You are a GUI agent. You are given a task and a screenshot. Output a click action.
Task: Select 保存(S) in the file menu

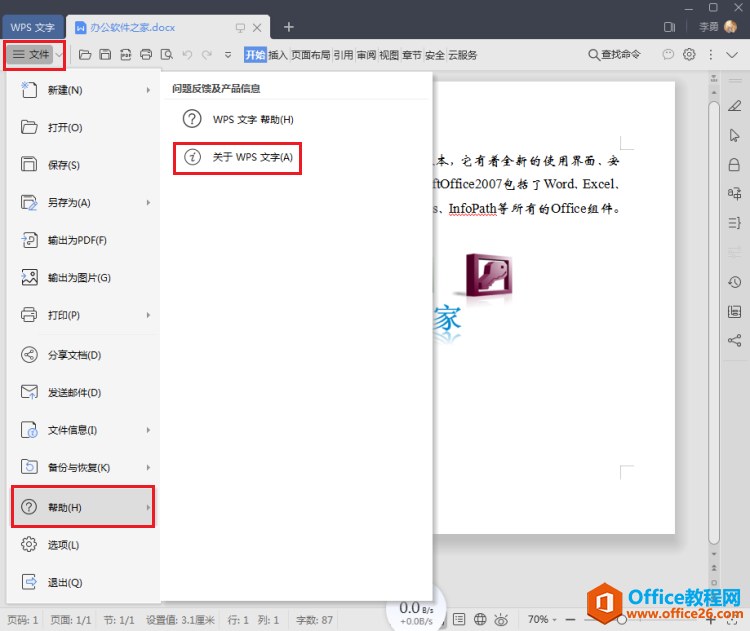[83, 165]
